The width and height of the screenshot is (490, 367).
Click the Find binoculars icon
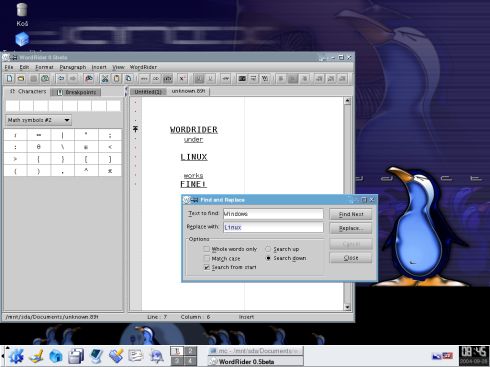point(89,79)
